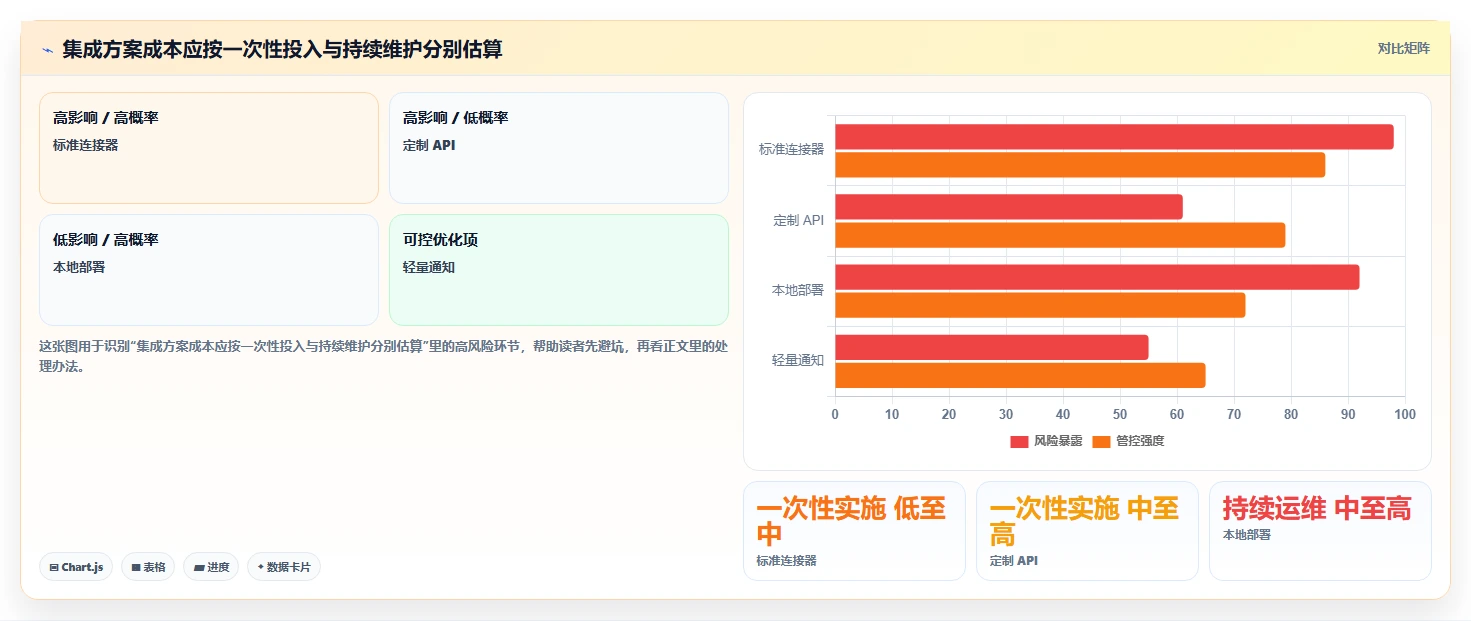Click 标准连接器 under the 低至中 stat card
1471x621 pixels.
786,561
